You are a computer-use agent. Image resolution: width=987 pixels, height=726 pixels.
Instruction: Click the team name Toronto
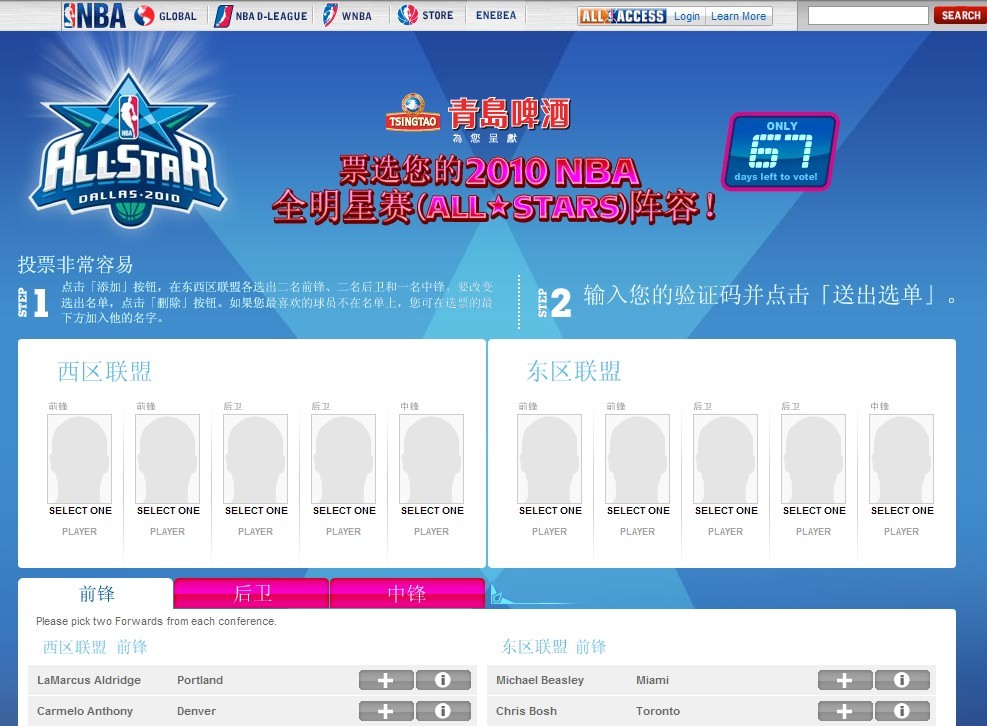(658, 711)
